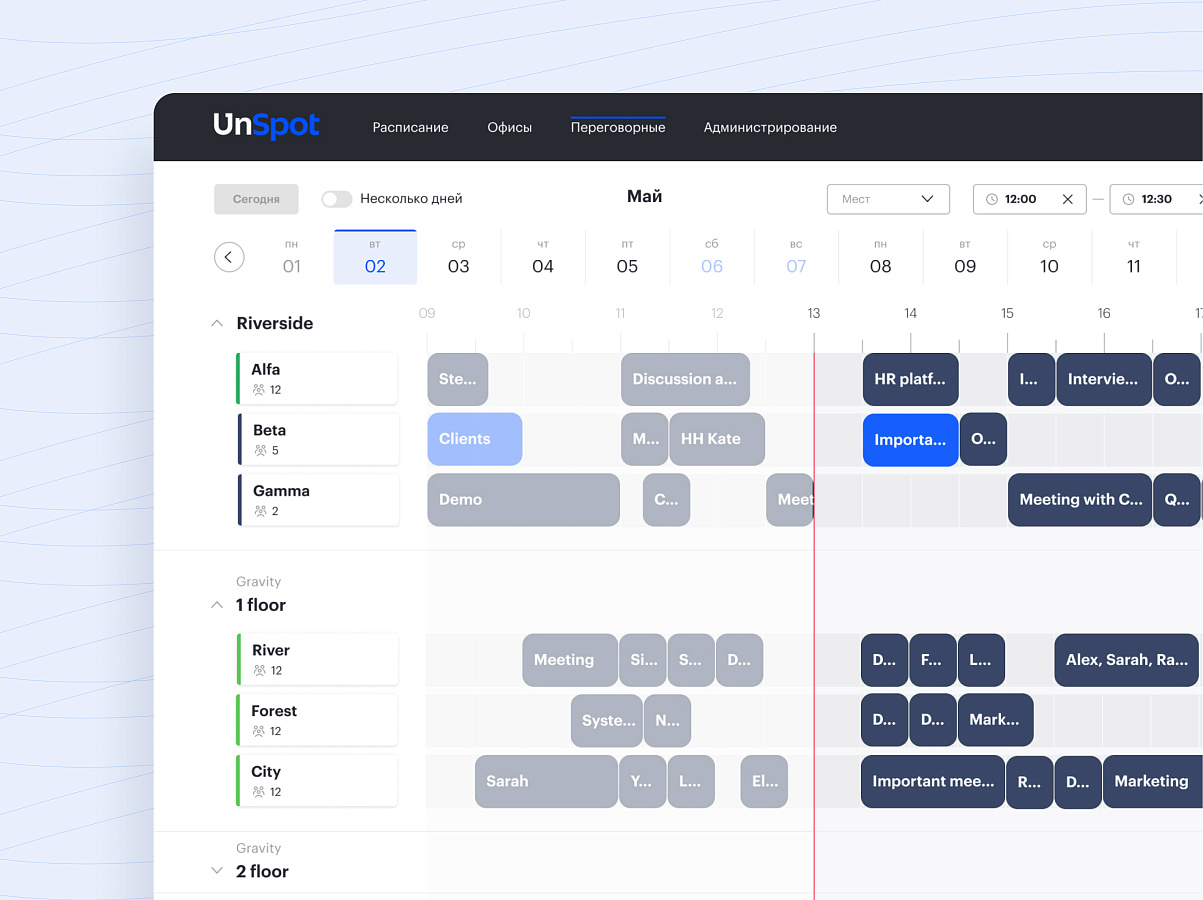Open the HH Kate booking in Beta
The image size is (1203, 900).
click(717, 439)
